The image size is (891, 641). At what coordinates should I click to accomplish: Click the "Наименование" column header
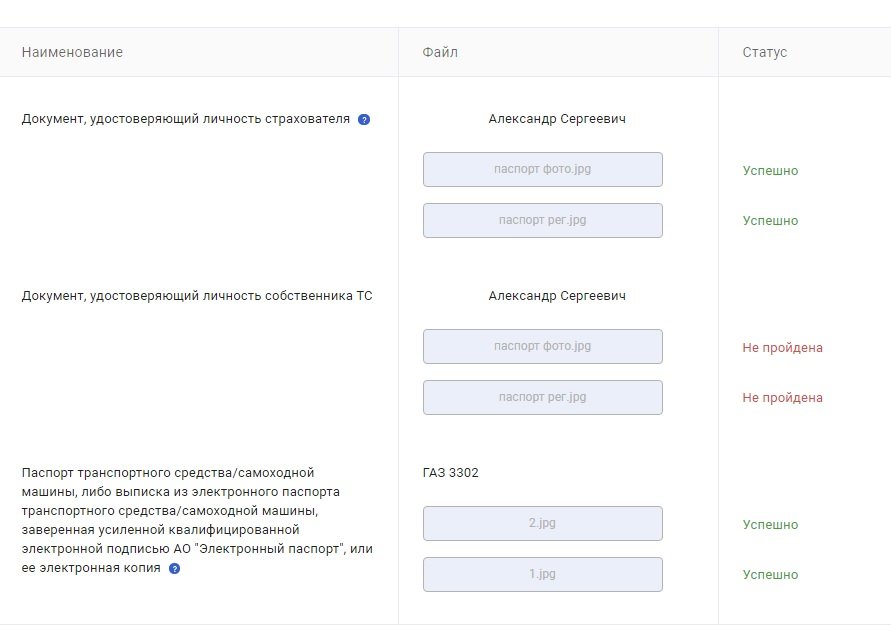tap(72, 52)
